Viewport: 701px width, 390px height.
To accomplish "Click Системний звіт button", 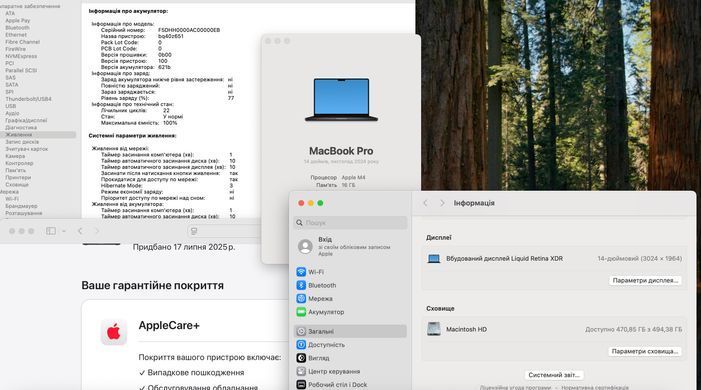I will [x=554, y=375].
